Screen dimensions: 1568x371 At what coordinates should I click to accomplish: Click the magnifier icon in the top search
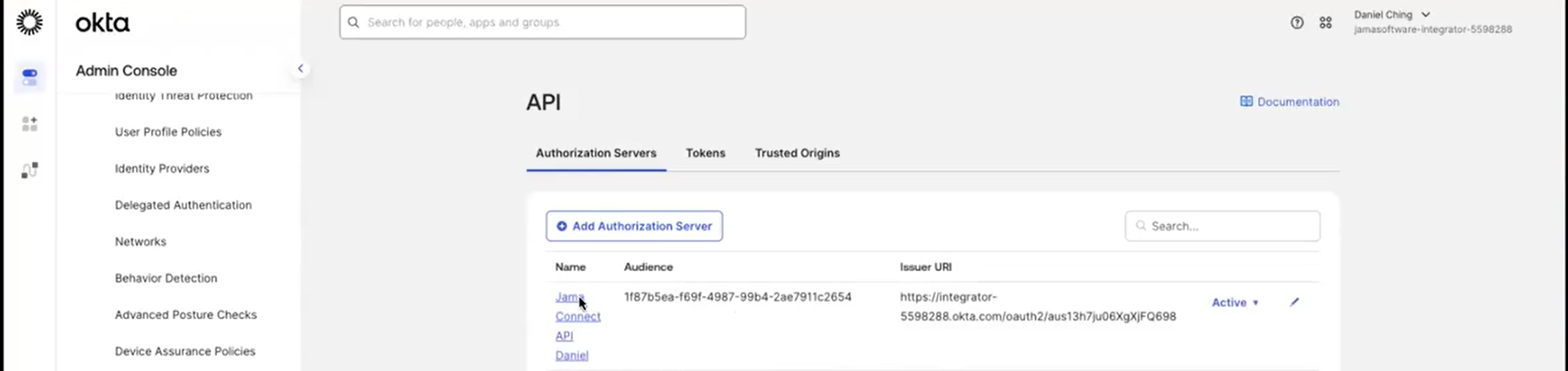click(x=353, y=22)
